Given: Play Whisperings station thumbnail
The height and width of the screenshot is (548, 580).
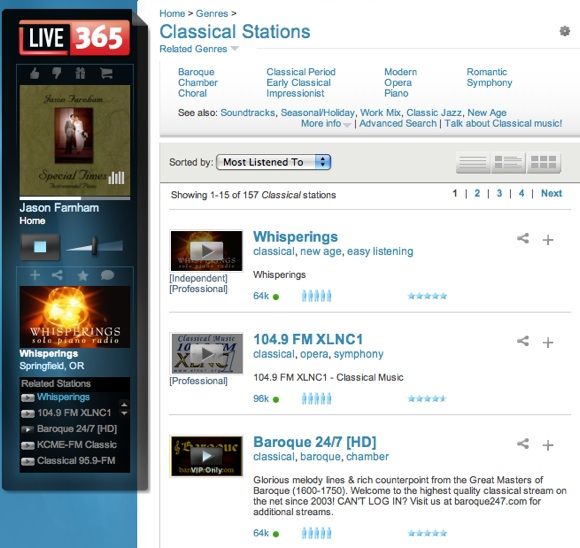Looking at the screenshot, I should tap(206, 251).
